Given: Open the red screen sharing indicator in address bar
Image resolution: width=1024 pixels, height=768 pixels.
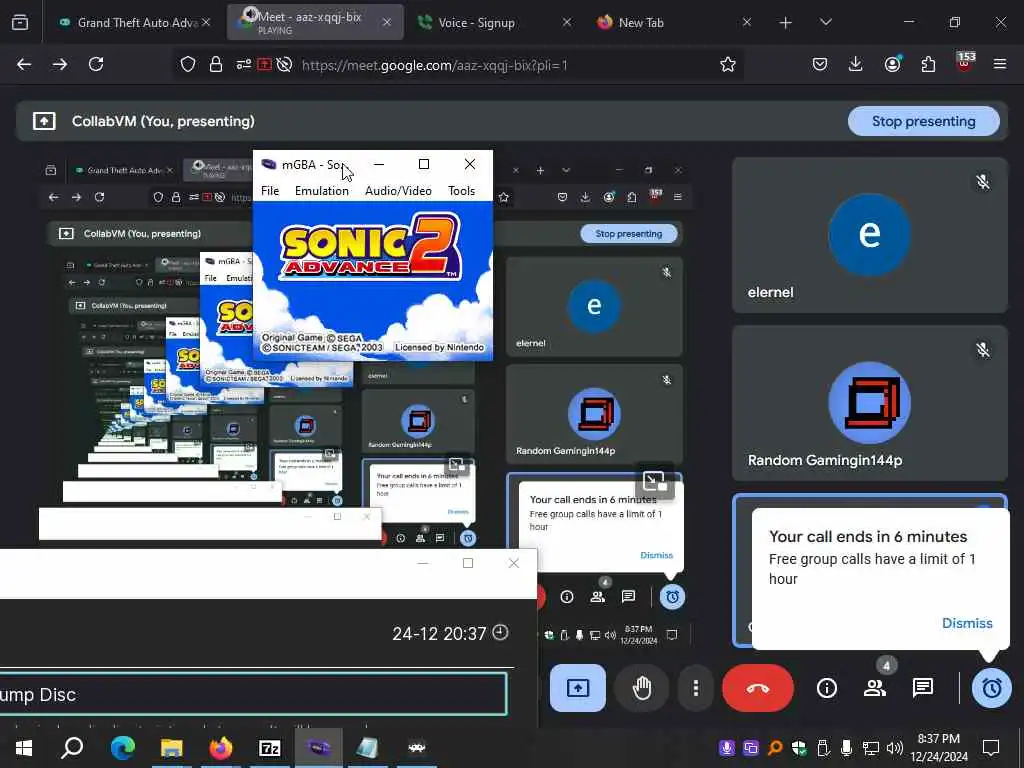Looking at the screenshot, I should pos(264,65).
